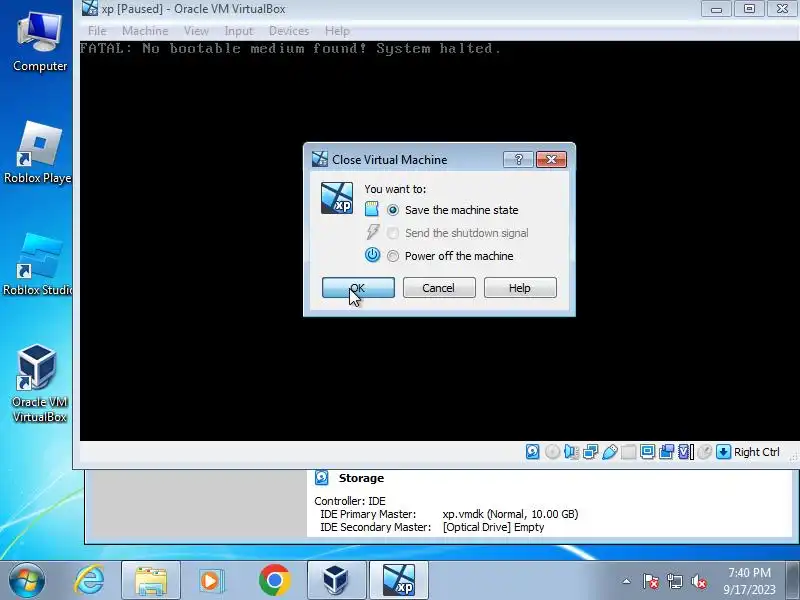The image size is (800, 600).
Task: Click the recording status icon
Action: (x=666, y=452)
